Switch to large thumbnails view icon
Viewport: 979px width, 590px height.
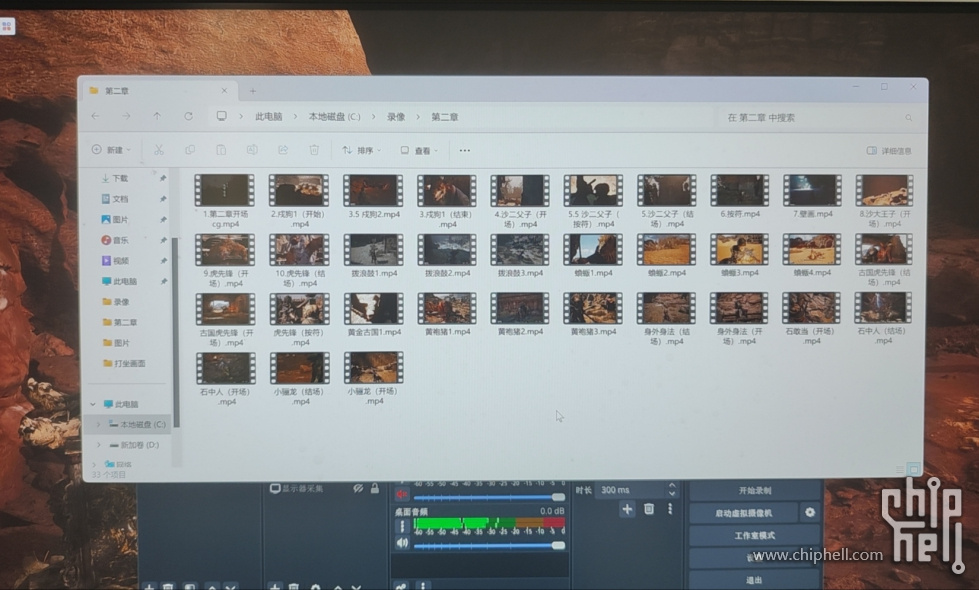(913, 469)
